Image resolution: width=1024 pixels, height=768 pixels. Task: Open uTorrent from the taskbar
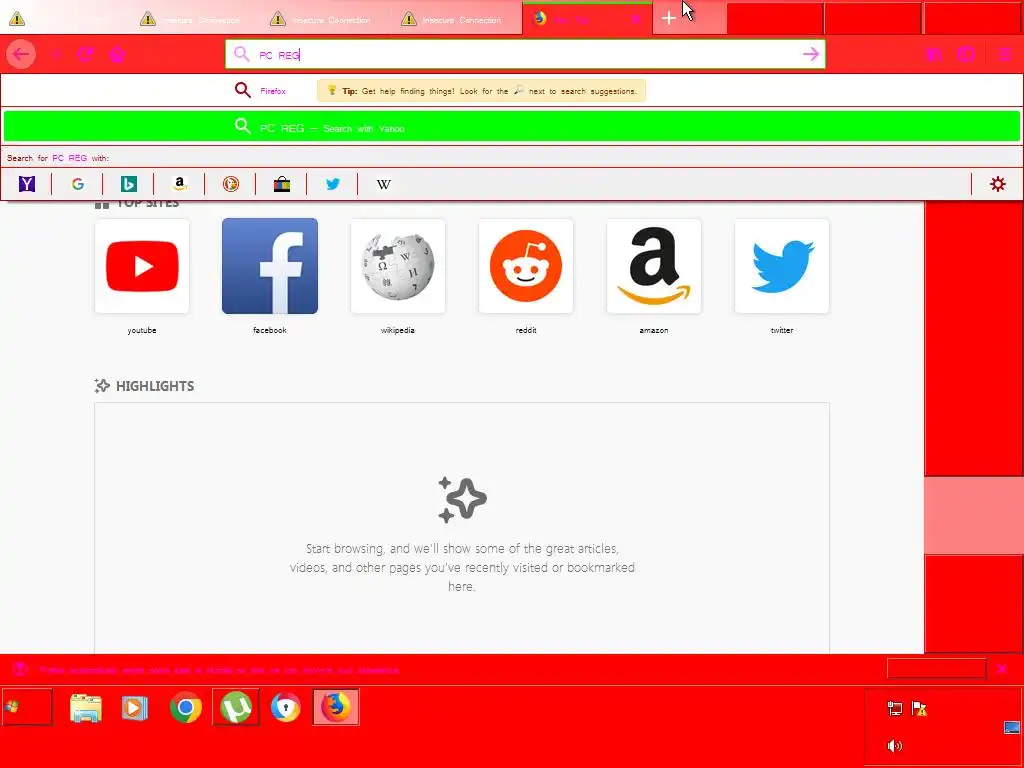tap(236, 707)
